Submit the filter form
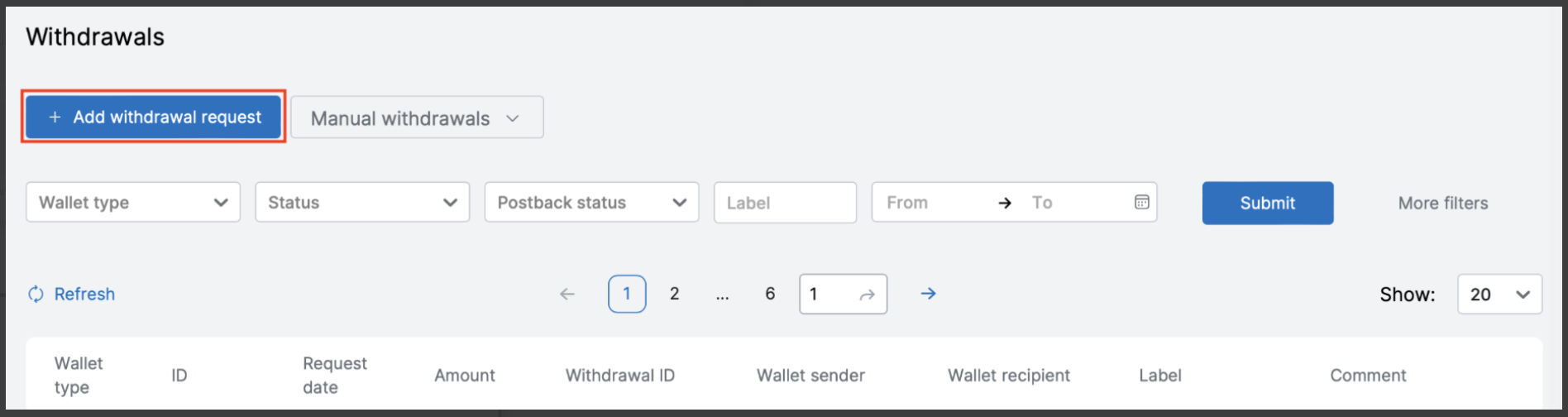 coord(1267,203)
